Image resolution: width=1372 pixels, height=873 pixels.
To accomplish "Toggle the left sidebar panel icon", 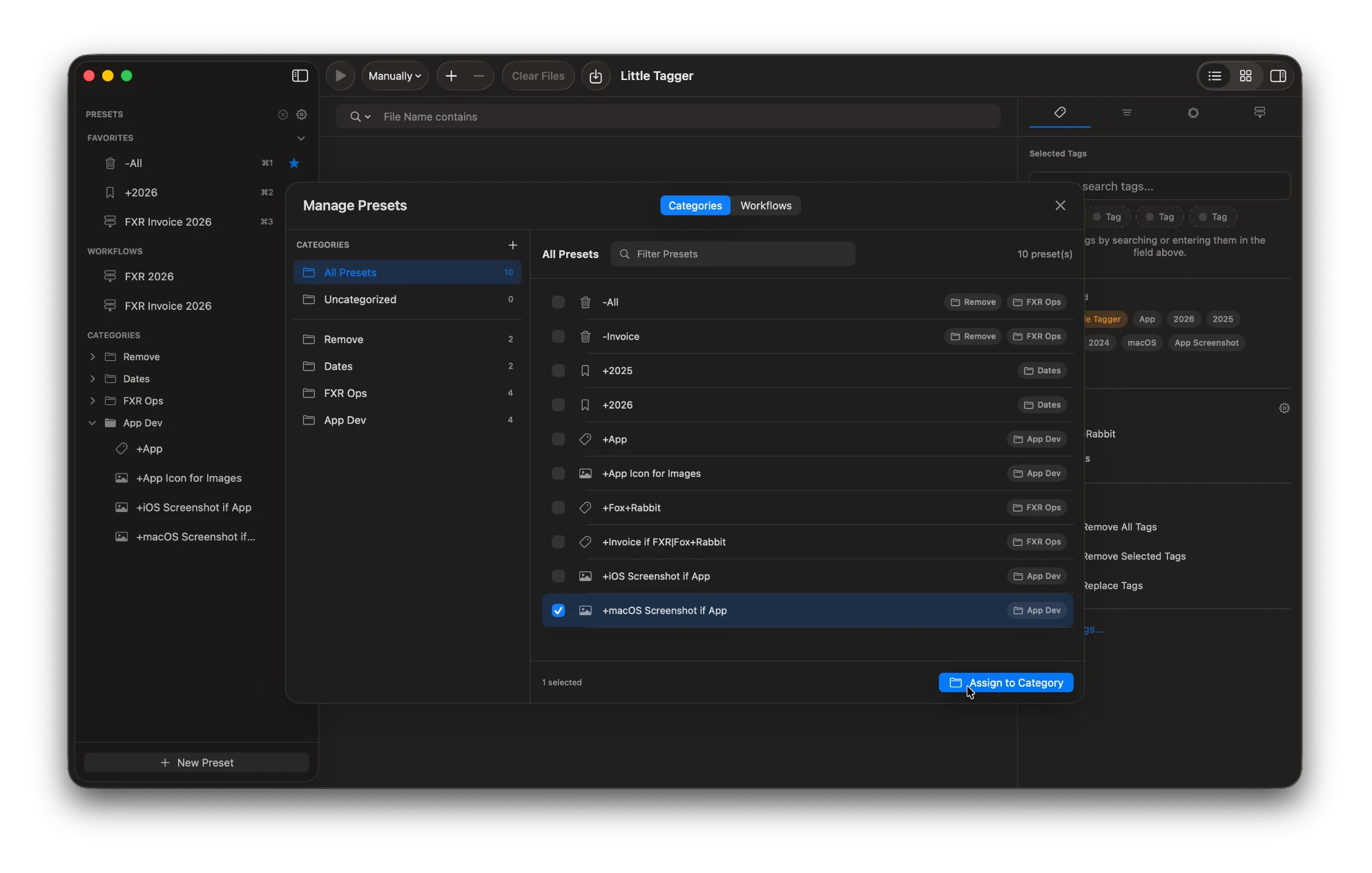I will (x=300, y=76).
